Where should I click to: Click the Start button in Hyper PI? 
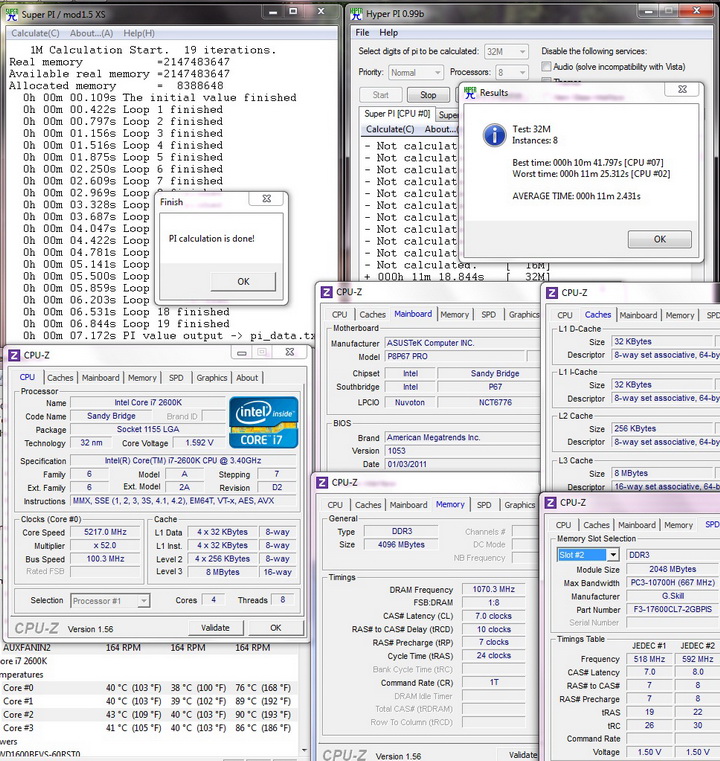click(x=380, y=95)
